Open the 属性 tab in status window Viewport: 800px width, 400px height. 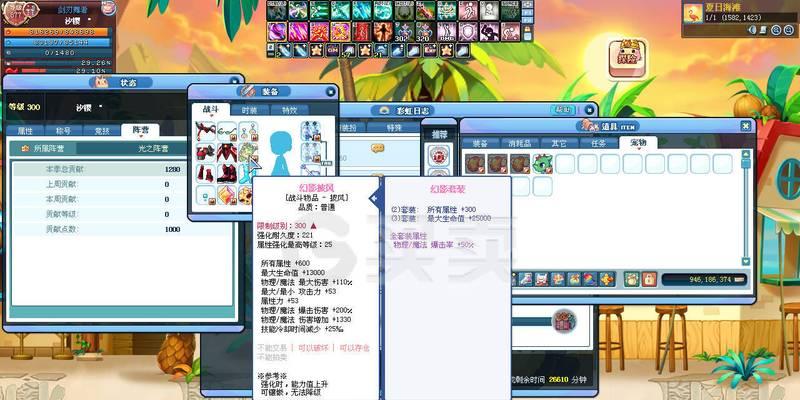(25, 131)
